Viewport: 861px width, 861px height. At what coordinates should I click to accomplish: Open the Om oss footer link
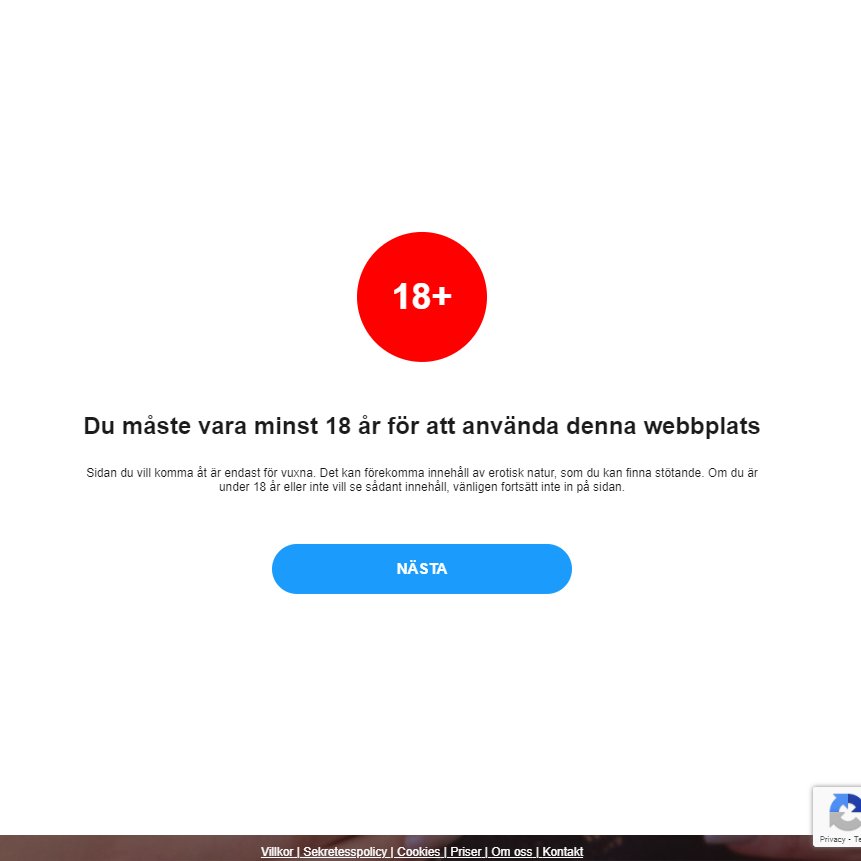pyautogui.click(x=511, y=852)
